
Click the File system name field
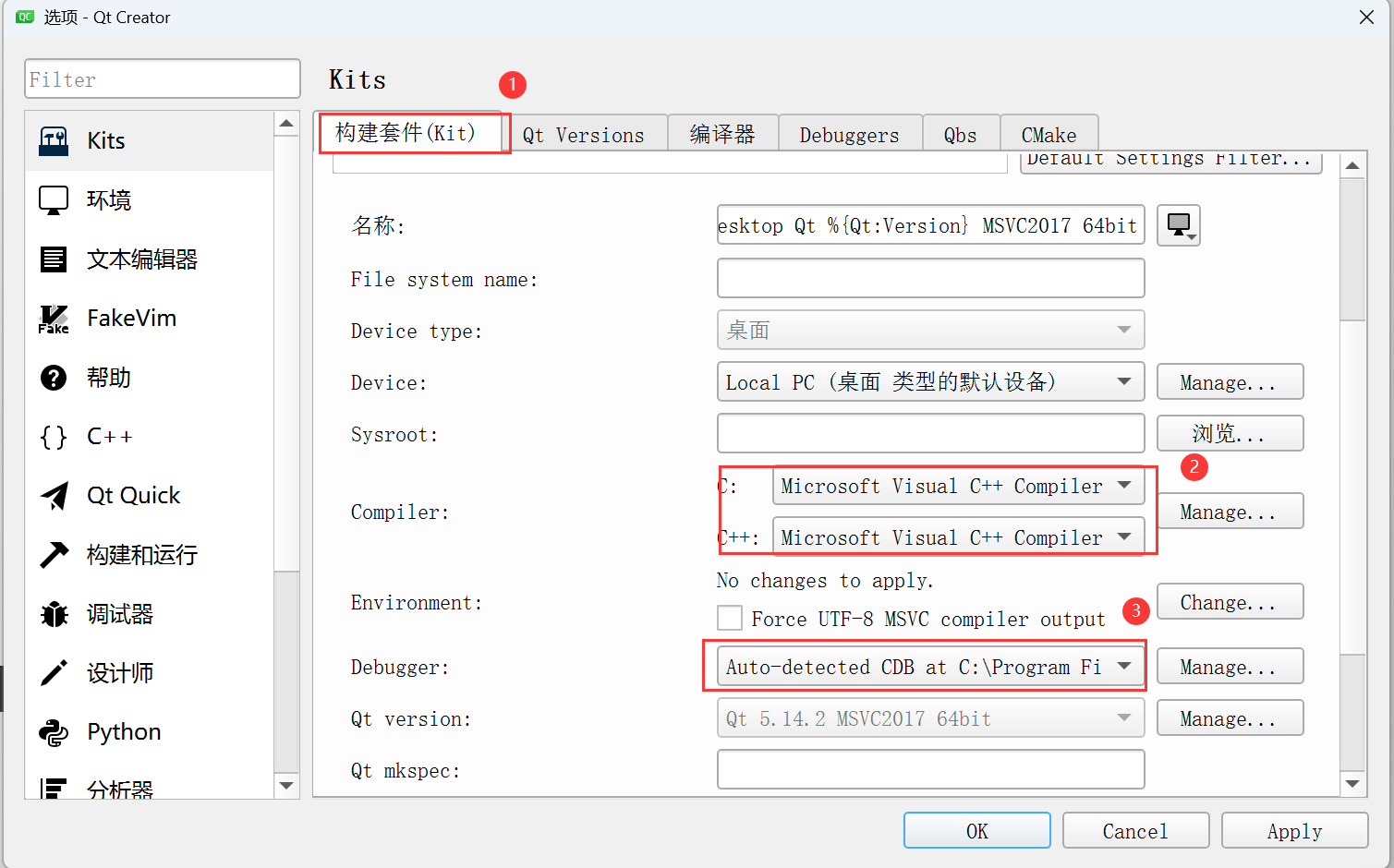point(931,278)
